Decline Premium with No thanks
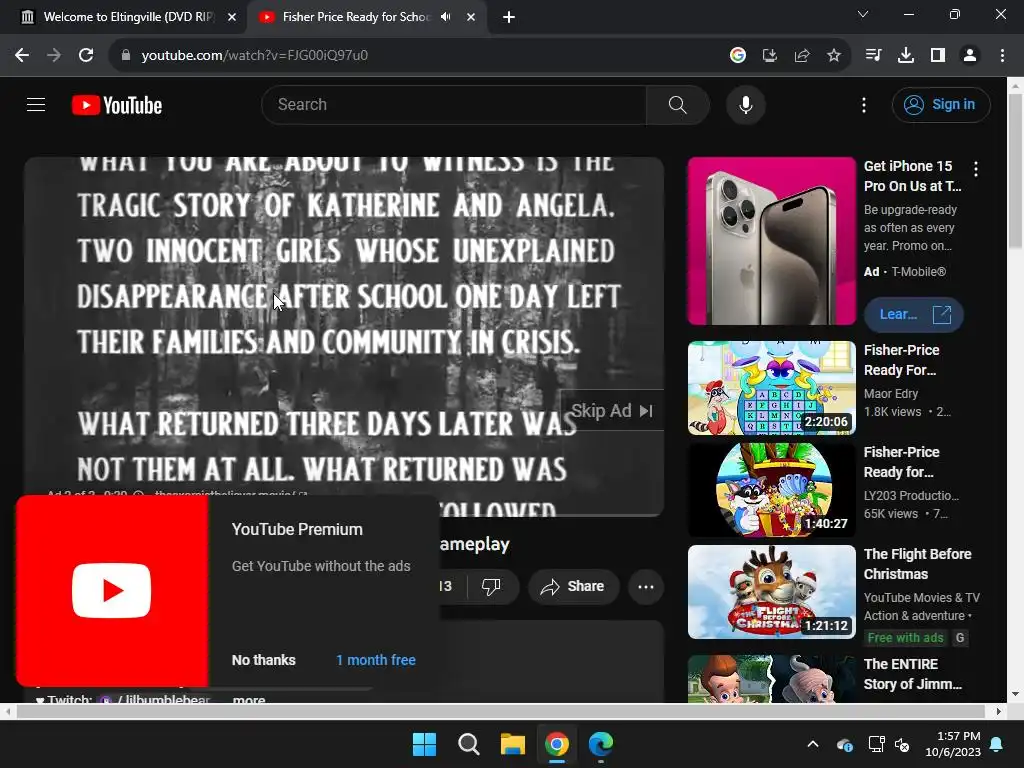Viewport: 1024px width, 768px height. point(264,660)
